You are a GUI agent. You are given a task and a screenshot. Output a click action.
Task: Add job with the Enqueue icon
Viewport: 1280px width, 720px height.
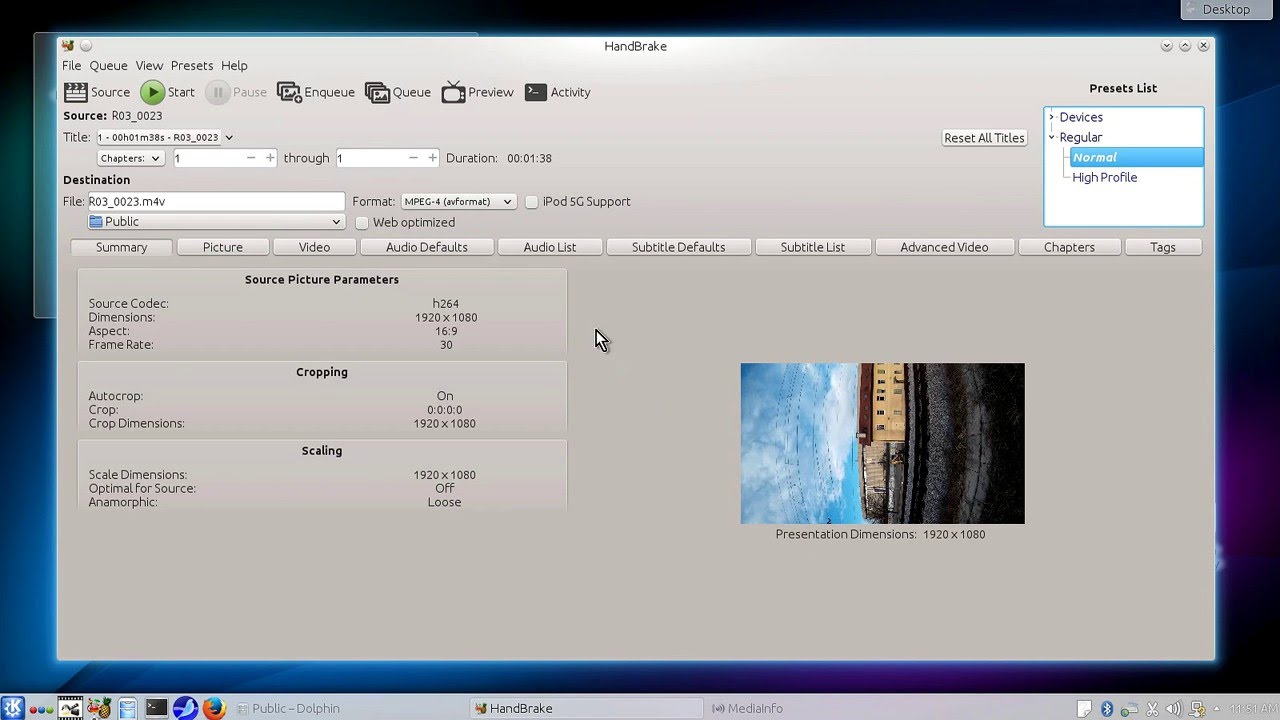289,92
